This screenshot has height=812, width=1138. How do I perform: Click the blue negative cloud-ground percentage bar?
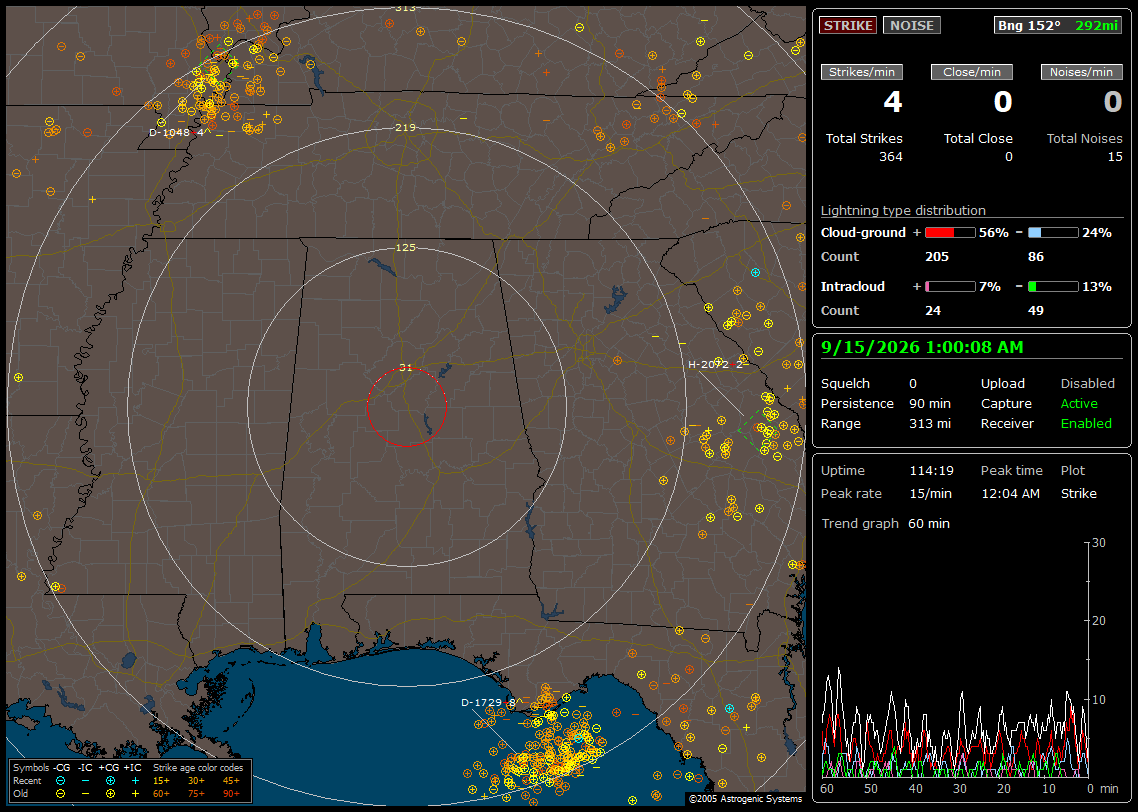1053,233
